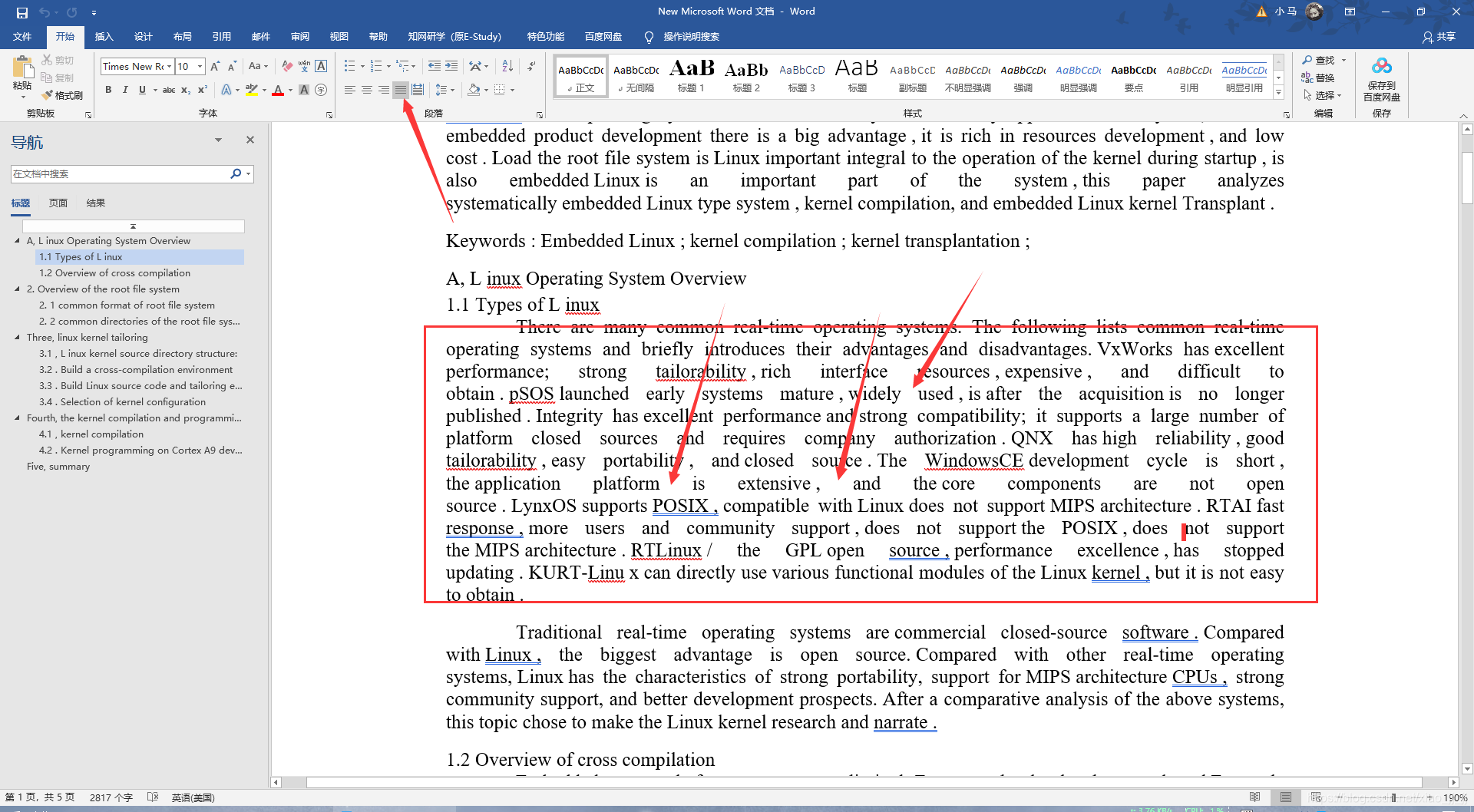Click the Save icon in the title bar
Viewport: 1474px width, 812px height.
21,12
